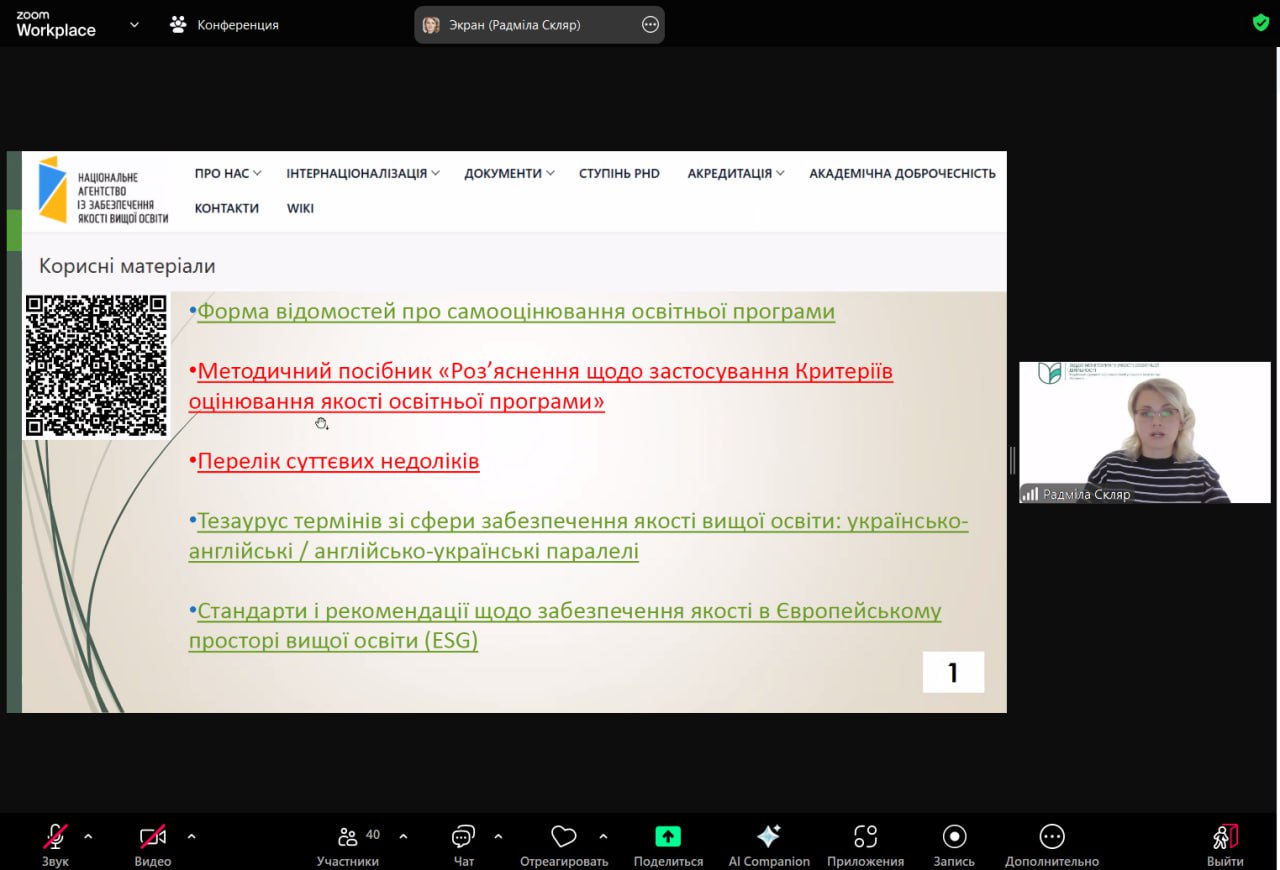
Task: Turn on the camera with Видео
Action: [x=153, y=837]
